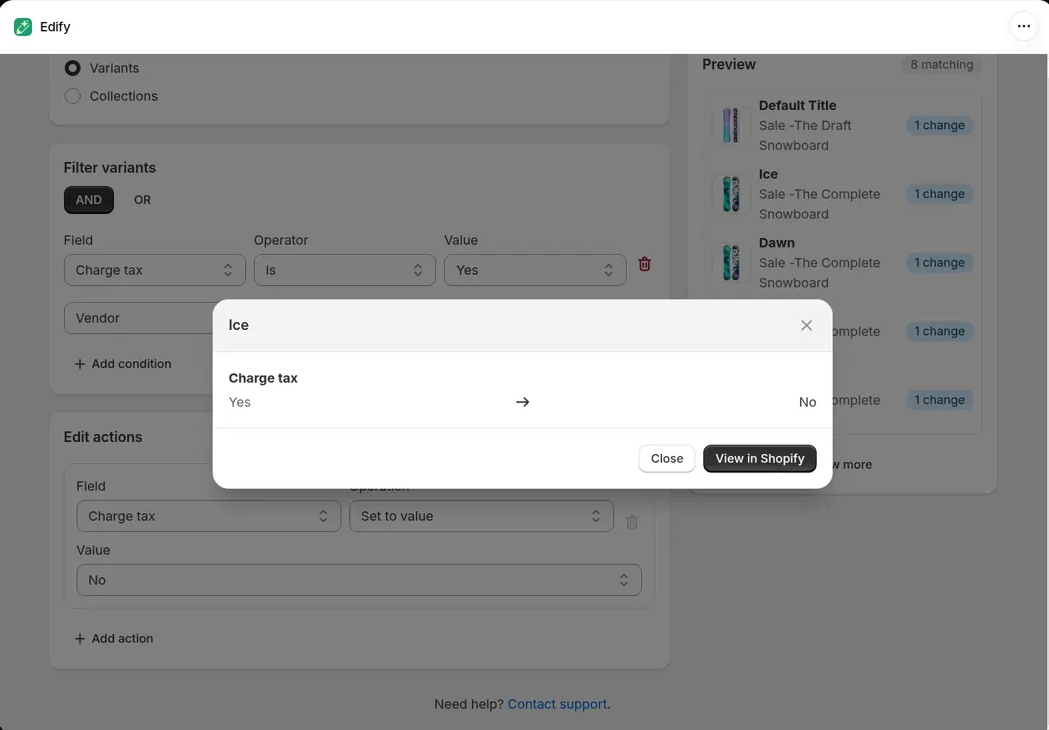This screenshot has height=730, width=1049.
Task: Click Sale -The Draft Snowboard product text
Action: tap(805, 136)
